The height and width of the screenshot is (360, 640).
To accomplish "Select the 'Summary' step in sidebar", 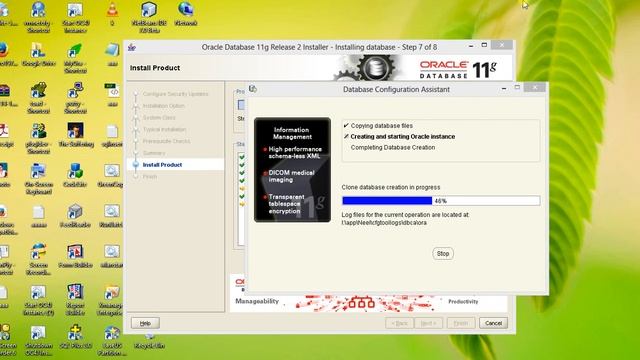I will click(x=154, y=153).
